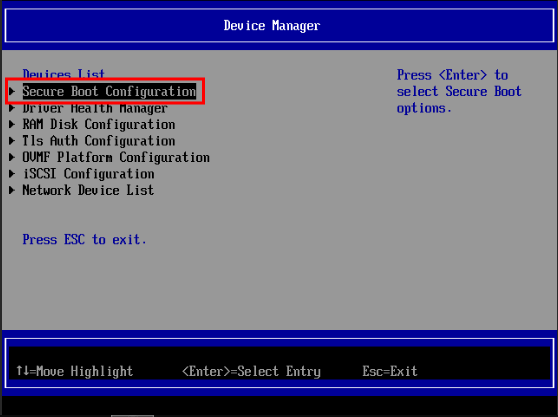This screenshot has width=558, height=417.
Task: Open OVMF Platform Configuration entry
Action: (x=116, y=157)
